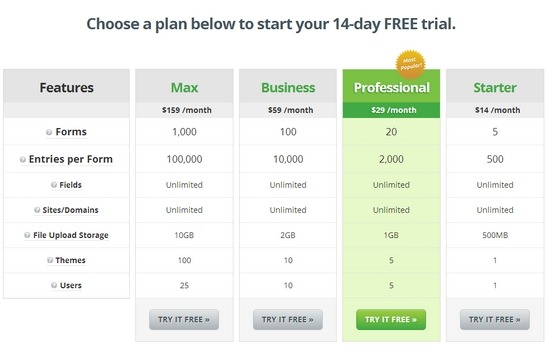Click the Sites/Domains feature label
Viewport: 549px width, 361px height.
click(x=70, y=210)
